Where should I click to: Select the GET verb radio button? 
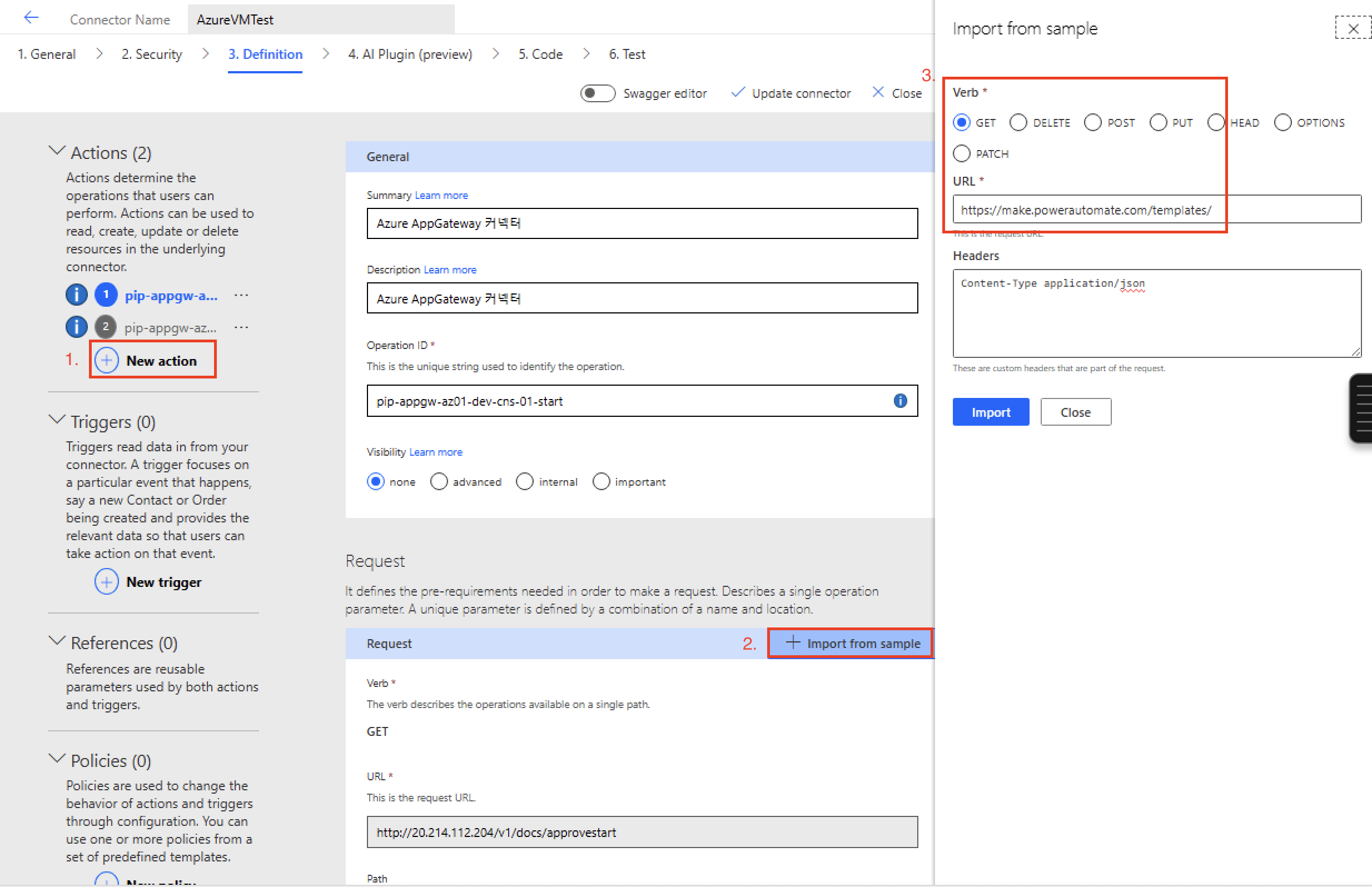[961, 123]
